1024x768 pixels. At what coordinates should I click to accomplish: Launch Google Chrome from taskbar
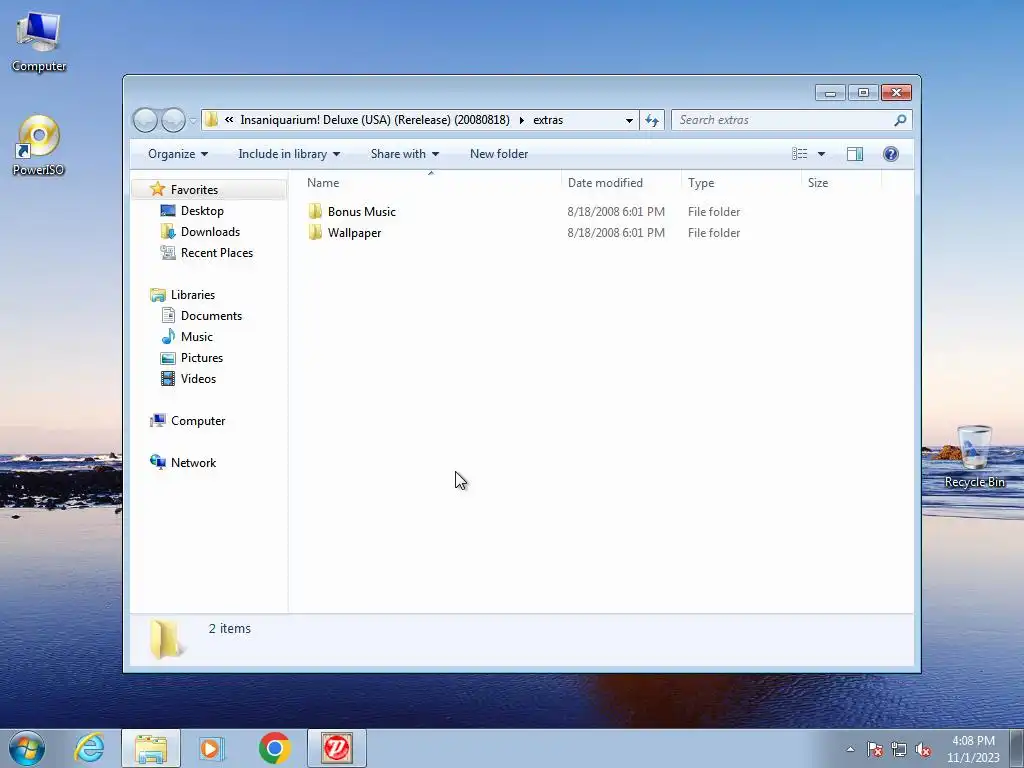click(x=274, y=748)
